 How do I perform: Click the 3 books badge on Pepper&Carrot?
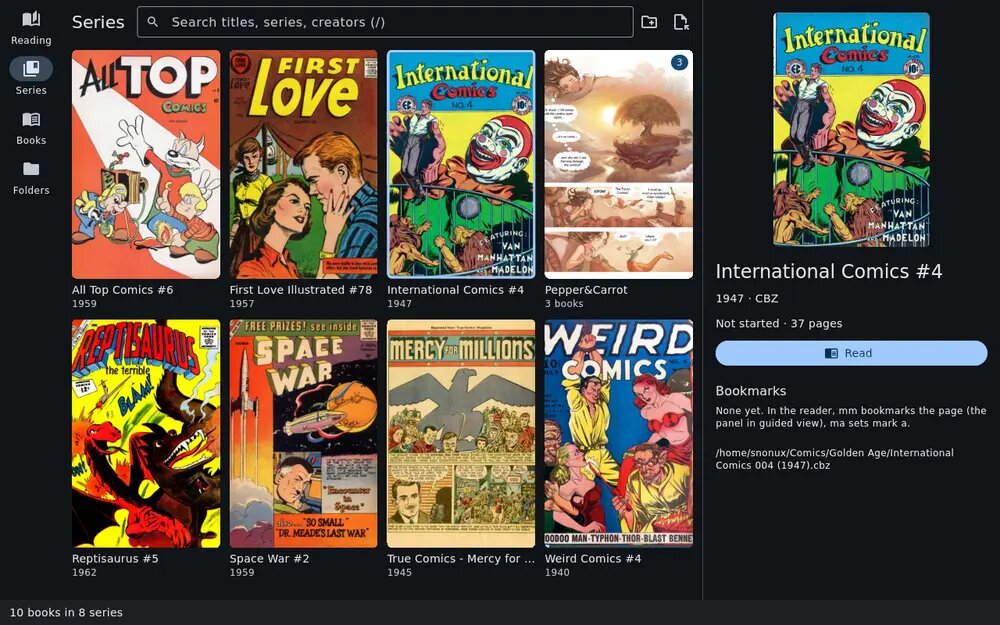679,62
